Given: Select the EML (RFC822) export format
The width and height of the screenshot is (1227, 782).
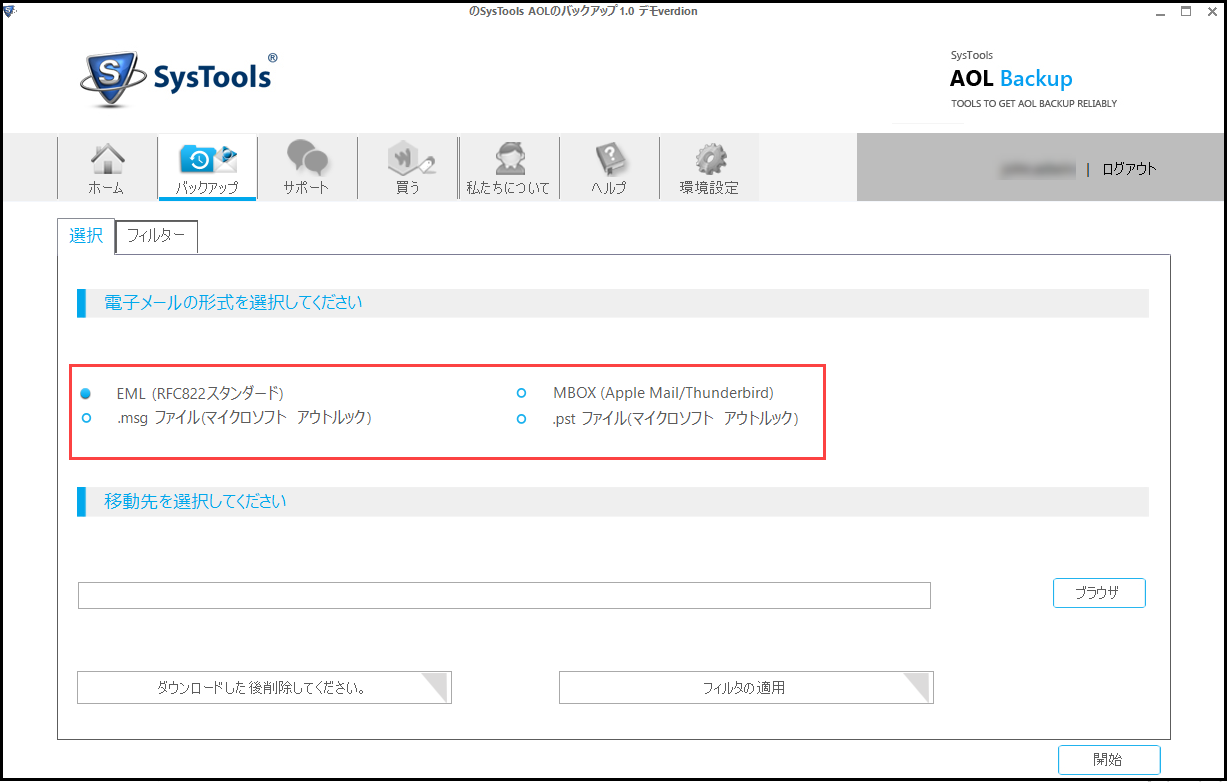Looking at the screenshot, I should pyautogui.click(x=85, y=393).
